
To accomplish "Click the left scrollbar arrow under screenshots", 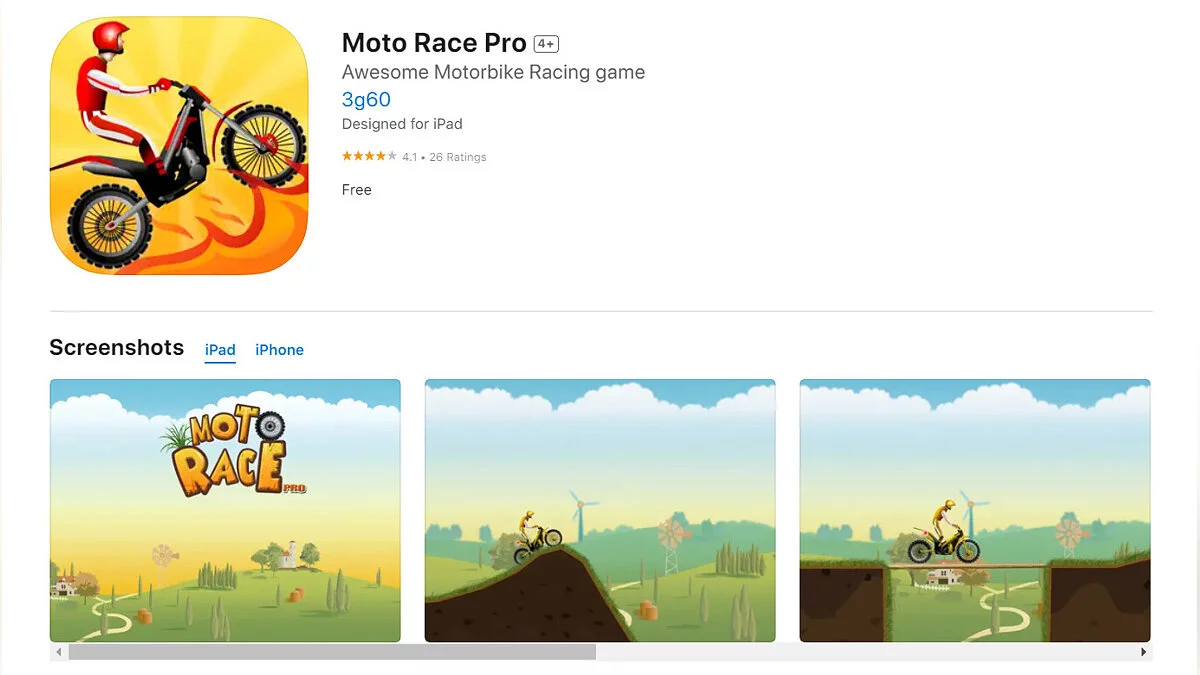I will coord(59,652).
